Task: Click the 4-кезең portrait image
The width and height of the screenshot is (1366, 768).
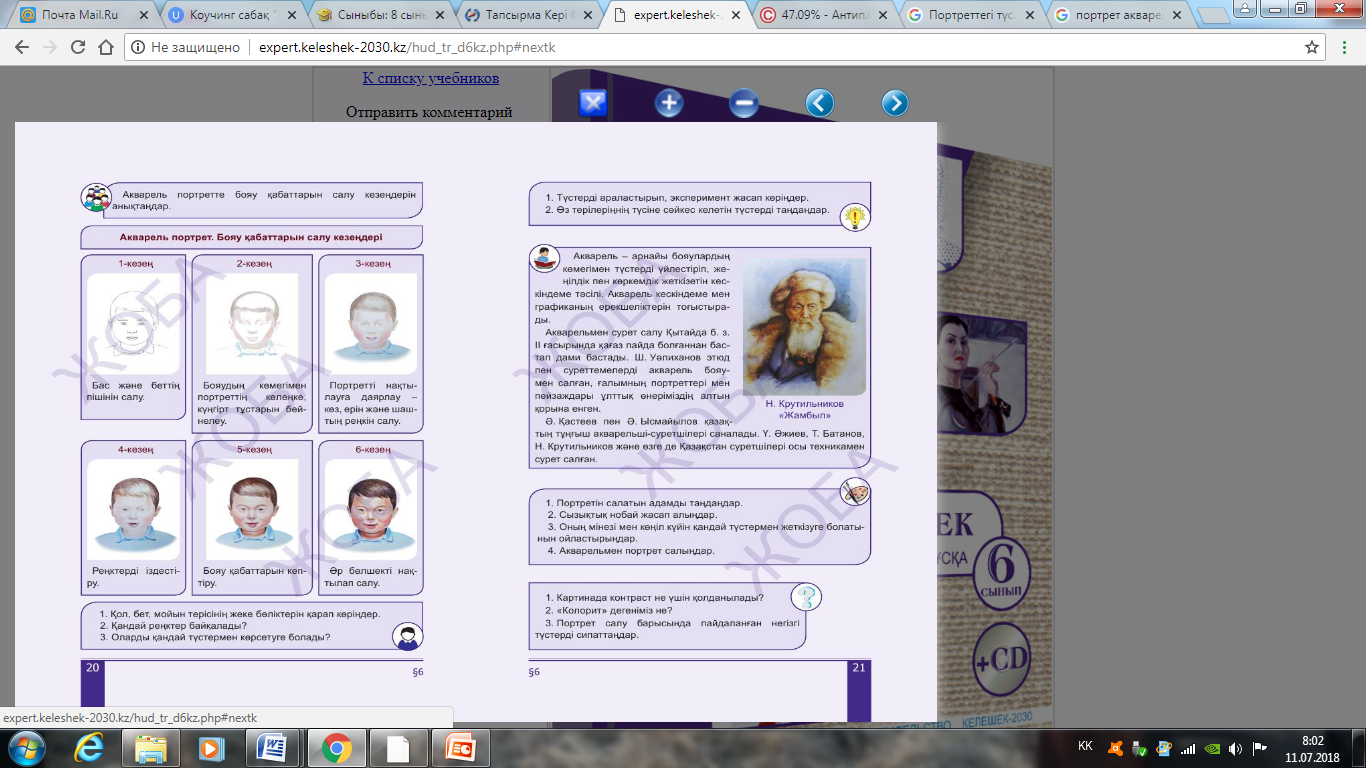Action: tap(133, 510)
